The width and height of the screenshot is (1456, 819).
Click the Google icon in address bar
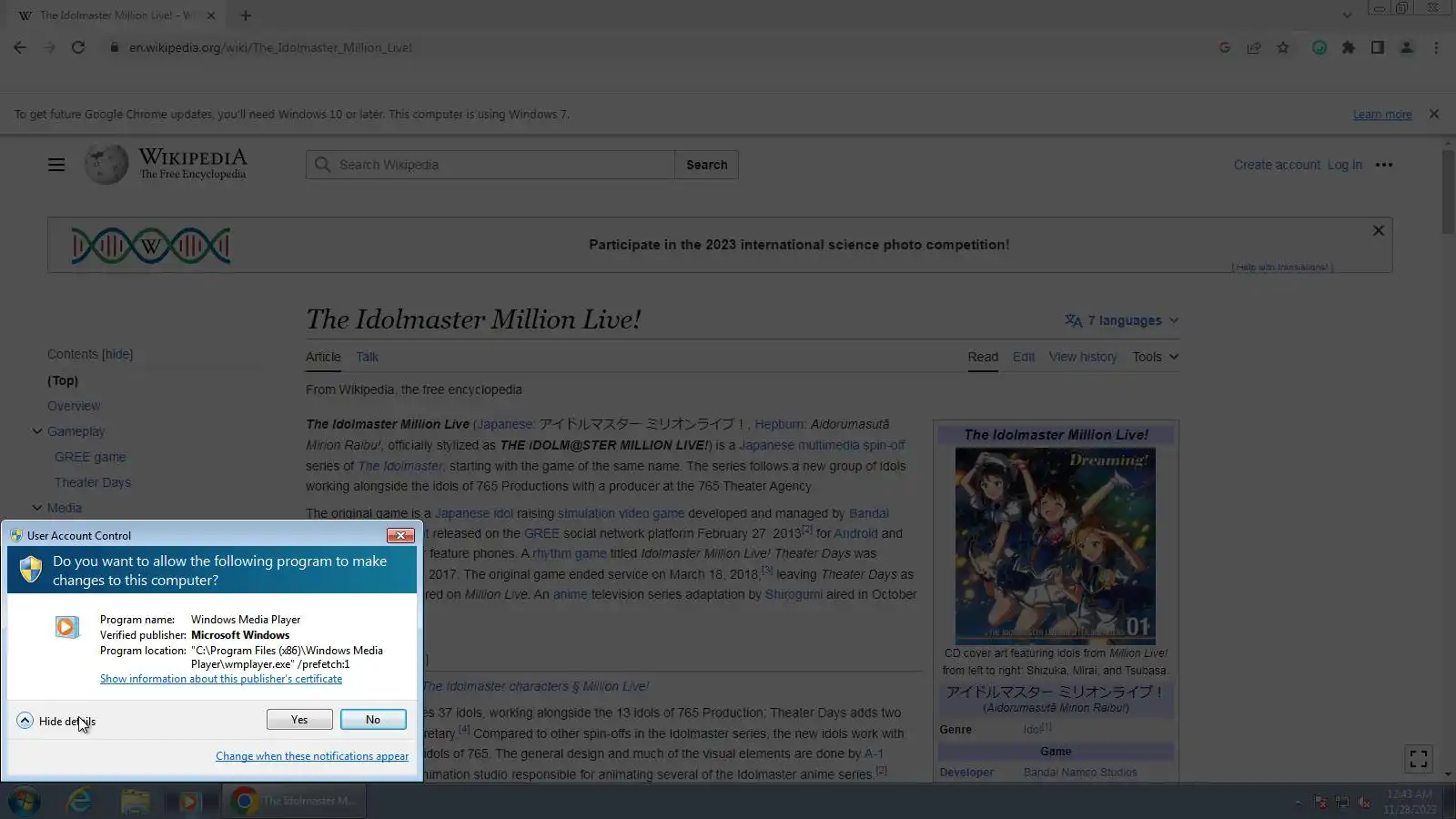coord(1225,47)
